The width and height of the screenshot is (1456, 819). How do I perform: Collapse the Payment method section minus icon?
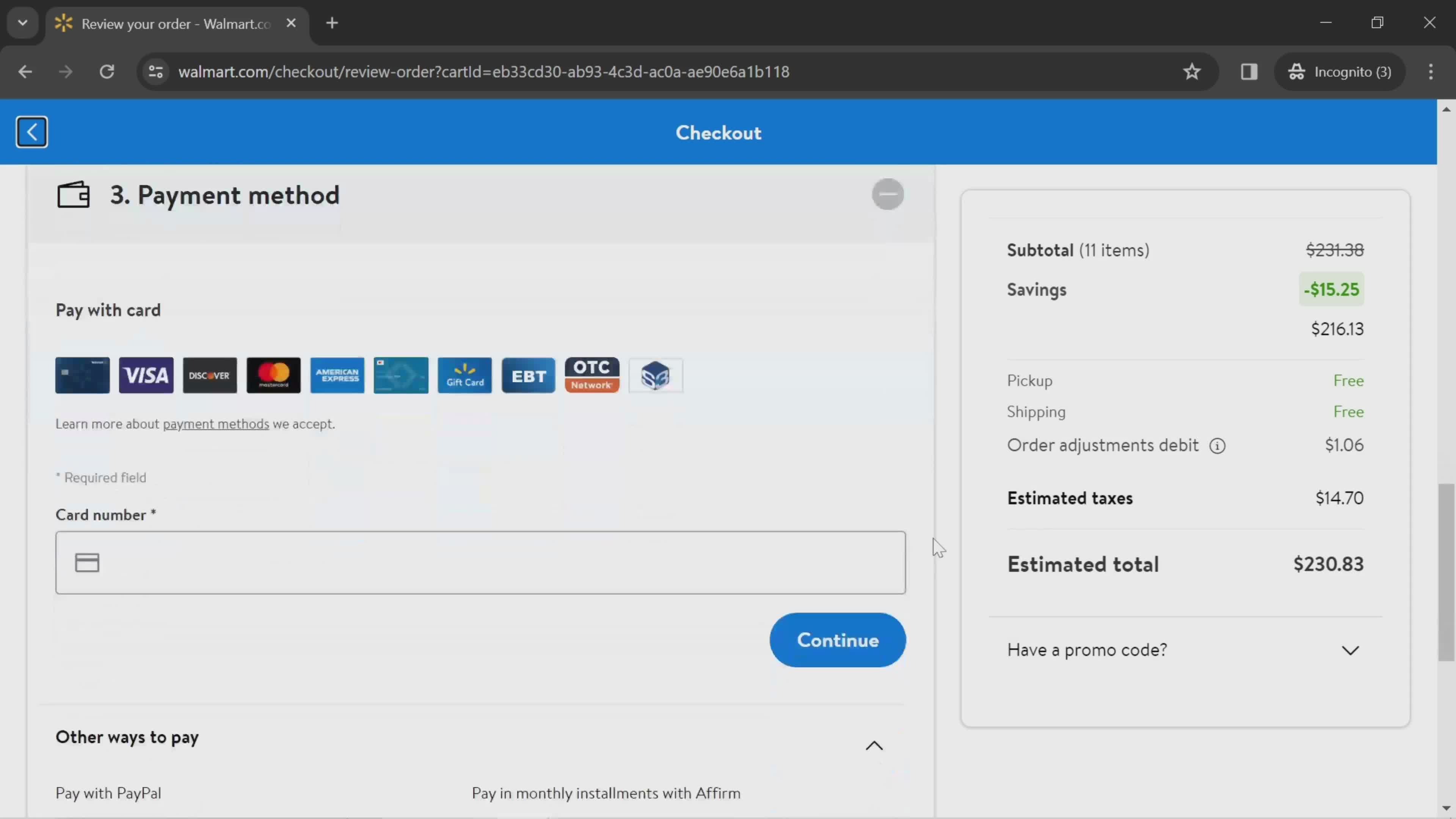[x=887, y=195]
